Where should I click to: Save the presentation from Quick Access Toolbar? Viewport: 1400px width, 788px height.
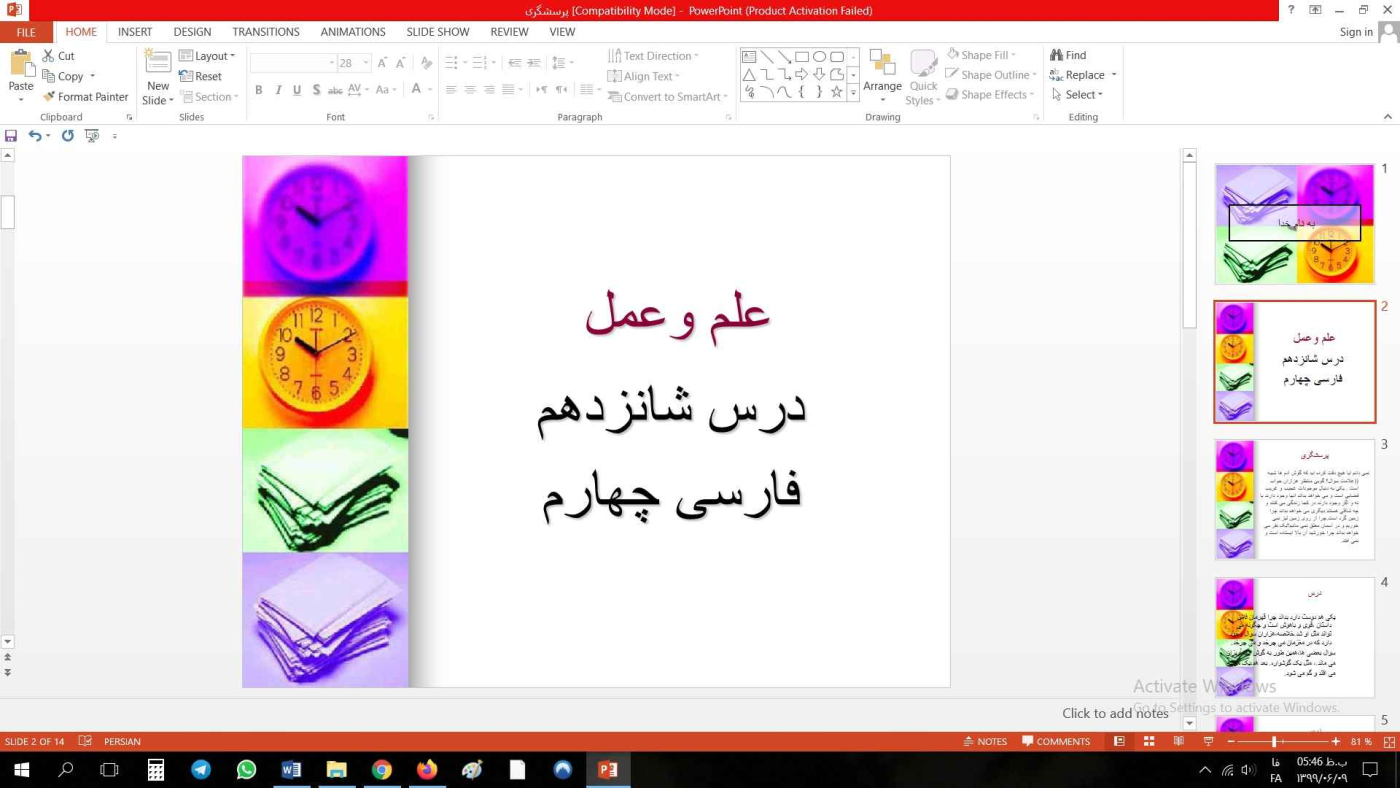click(11, 136)
